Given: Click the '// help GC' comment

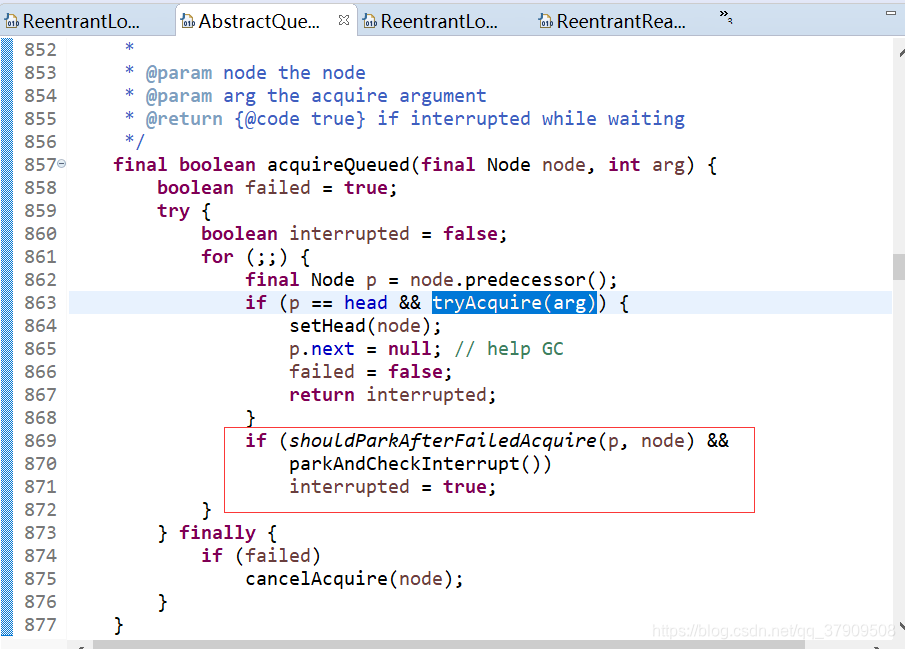Looking at the screenshot, I should tap(508, 349).
